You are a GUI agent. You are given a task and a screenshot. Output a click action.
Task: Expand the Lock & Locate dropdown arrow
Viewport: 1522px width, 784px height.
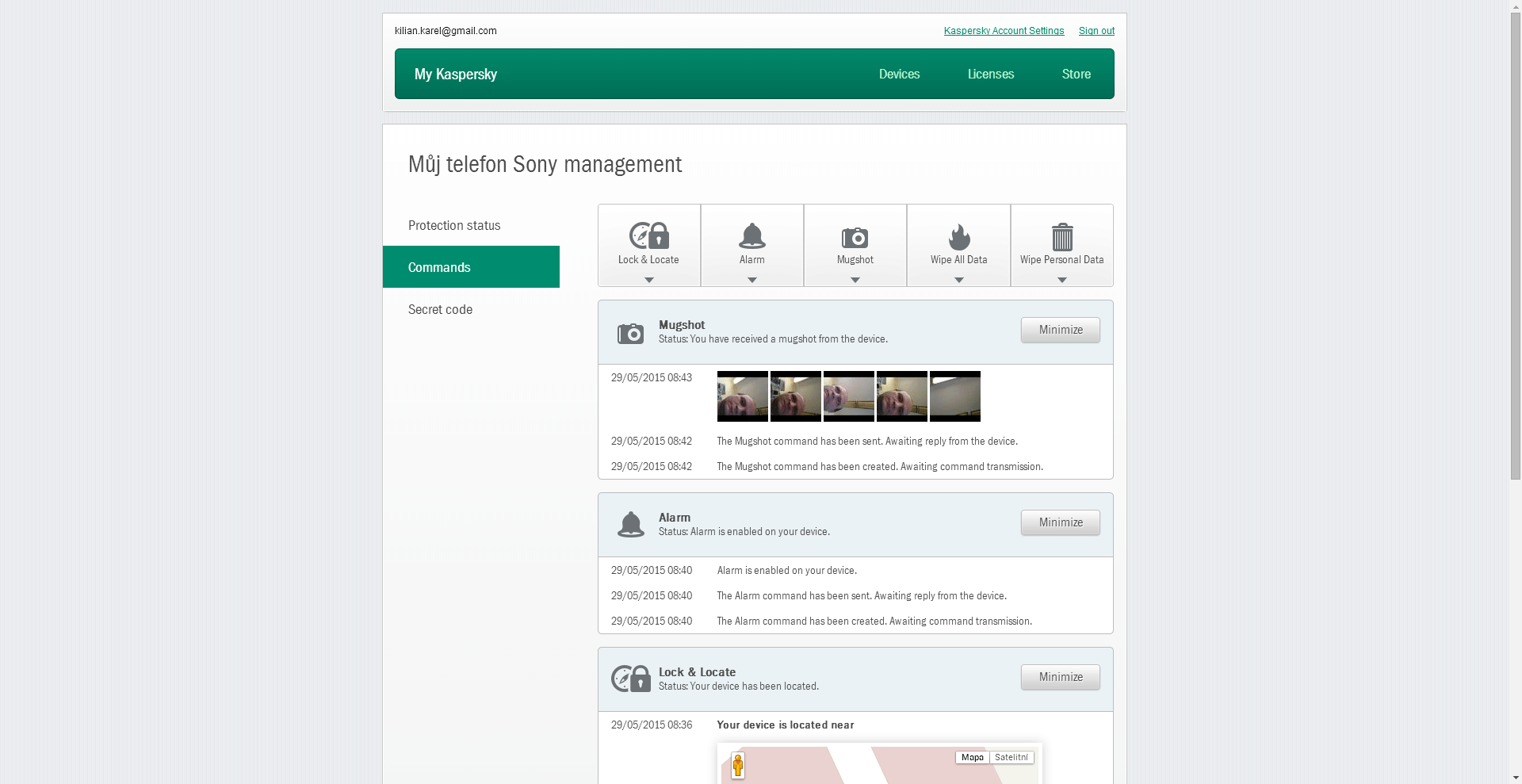(649, 280)
